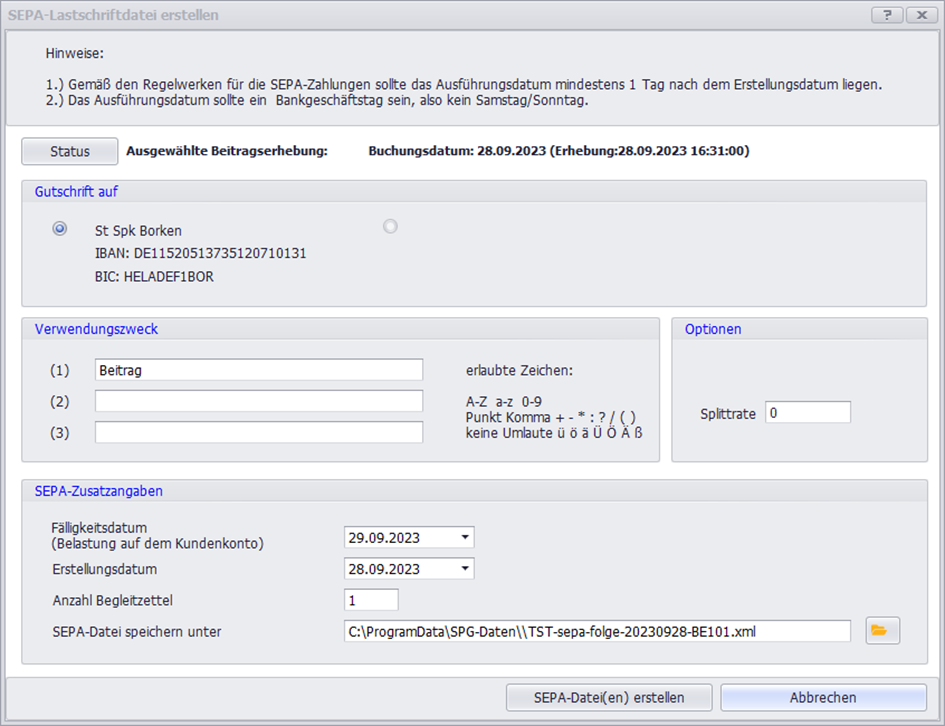Cancel with the Abbrechen button

tap(823, 698)
